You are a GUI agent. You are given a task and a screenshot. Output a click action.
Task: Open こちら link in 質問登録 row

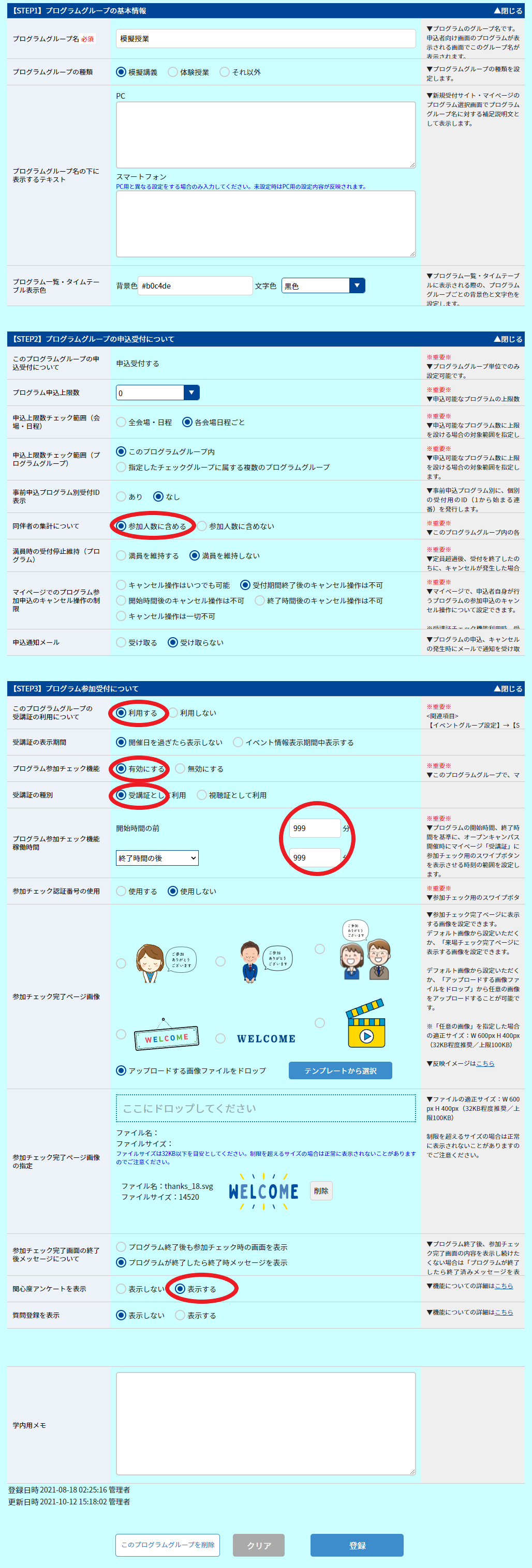[504, 1311]
